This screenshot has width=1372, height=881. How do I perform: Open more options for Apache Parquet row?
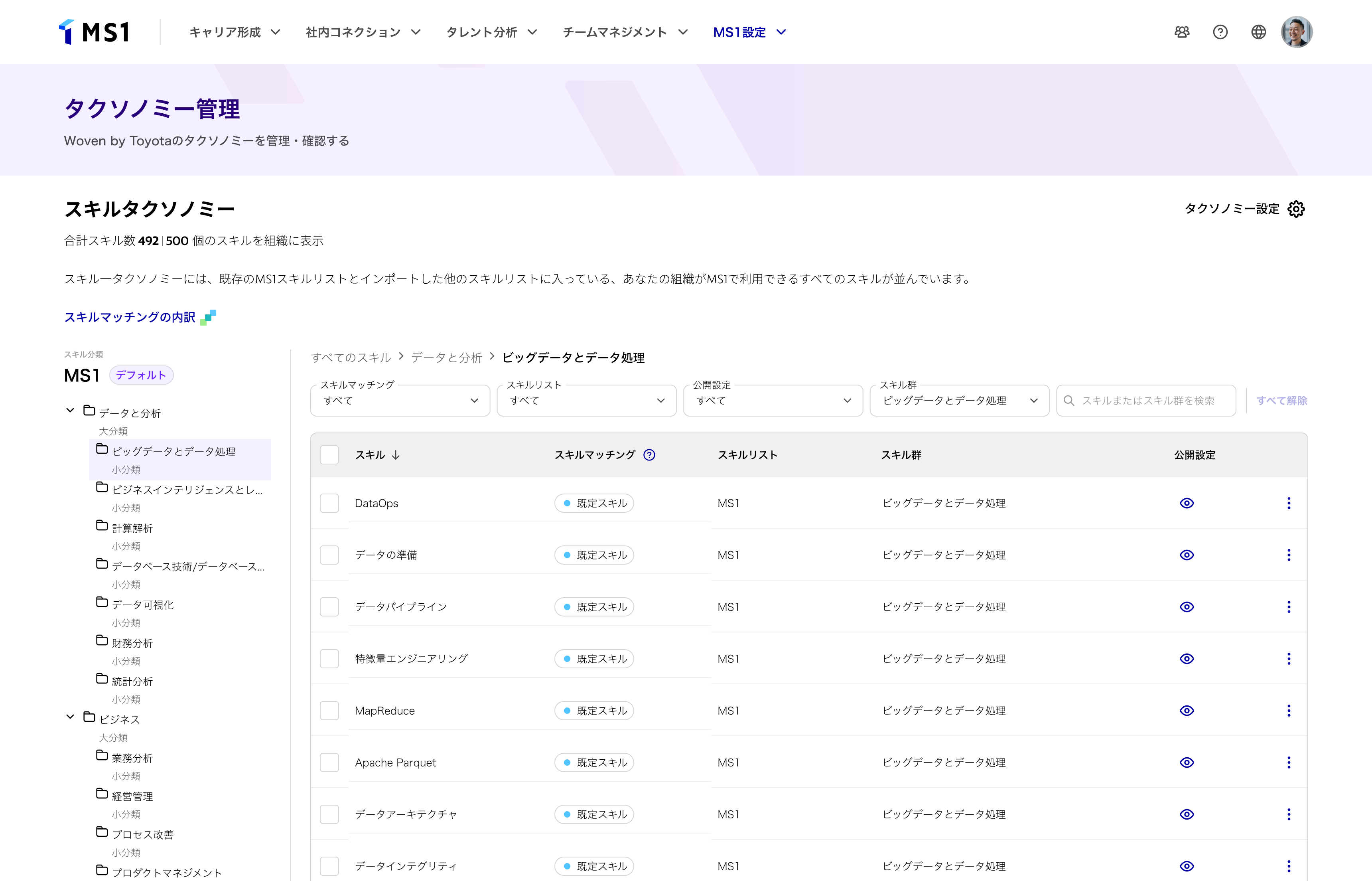(1289, 762)
